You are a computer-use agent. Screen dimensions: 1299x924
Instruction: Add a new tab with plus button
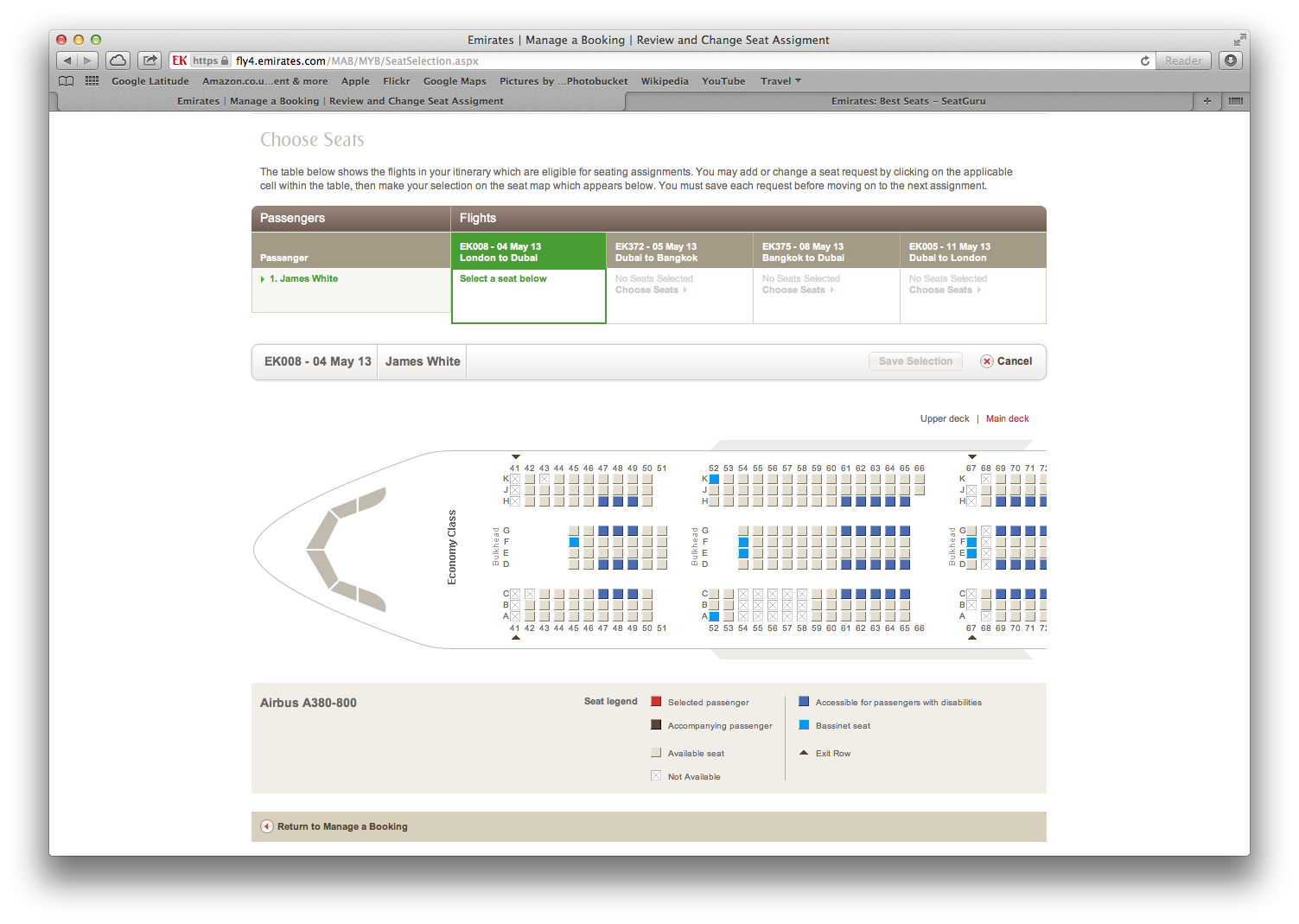coord(1207,101)
